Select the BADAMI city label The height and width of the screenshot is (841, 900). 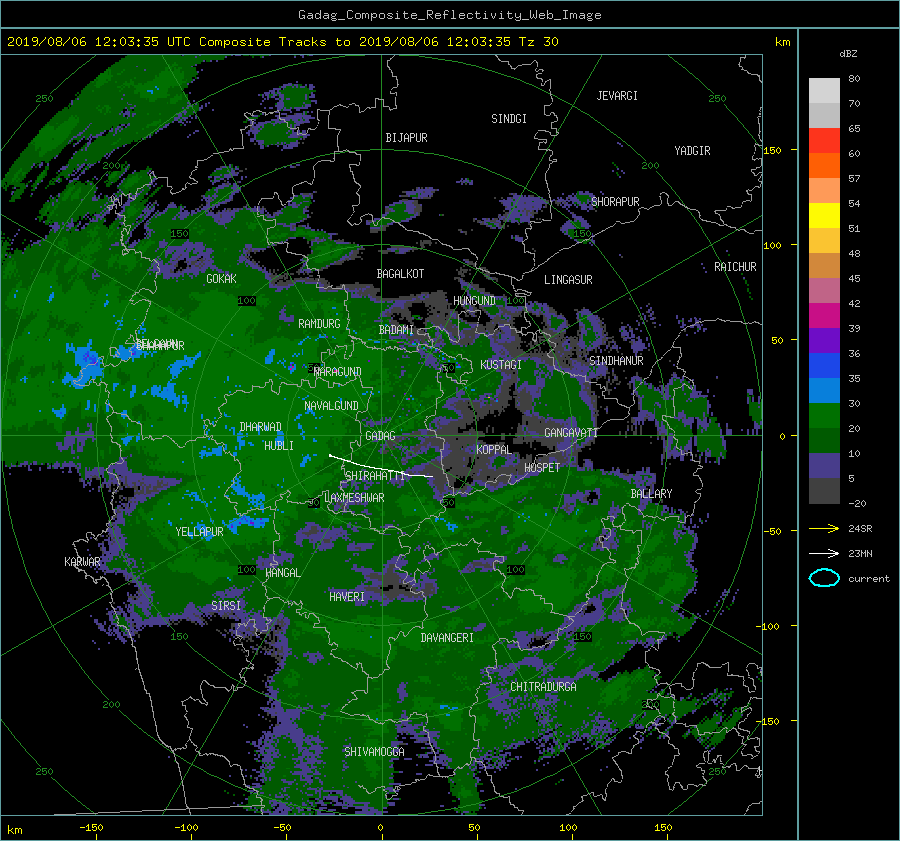click(396, 330)
